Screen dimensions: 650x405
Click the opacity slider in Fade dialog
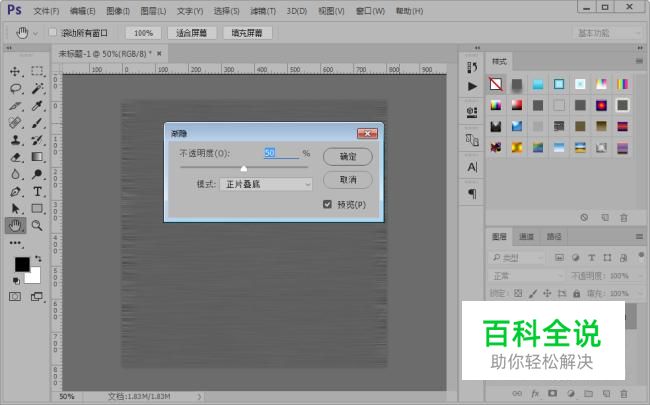click(244, 167)
